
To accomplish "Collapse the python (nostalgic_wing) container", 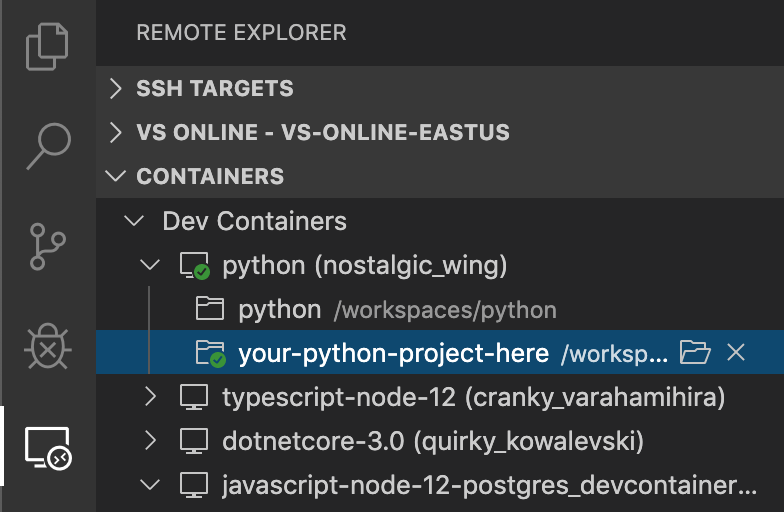I will click(x=151, y=265).
